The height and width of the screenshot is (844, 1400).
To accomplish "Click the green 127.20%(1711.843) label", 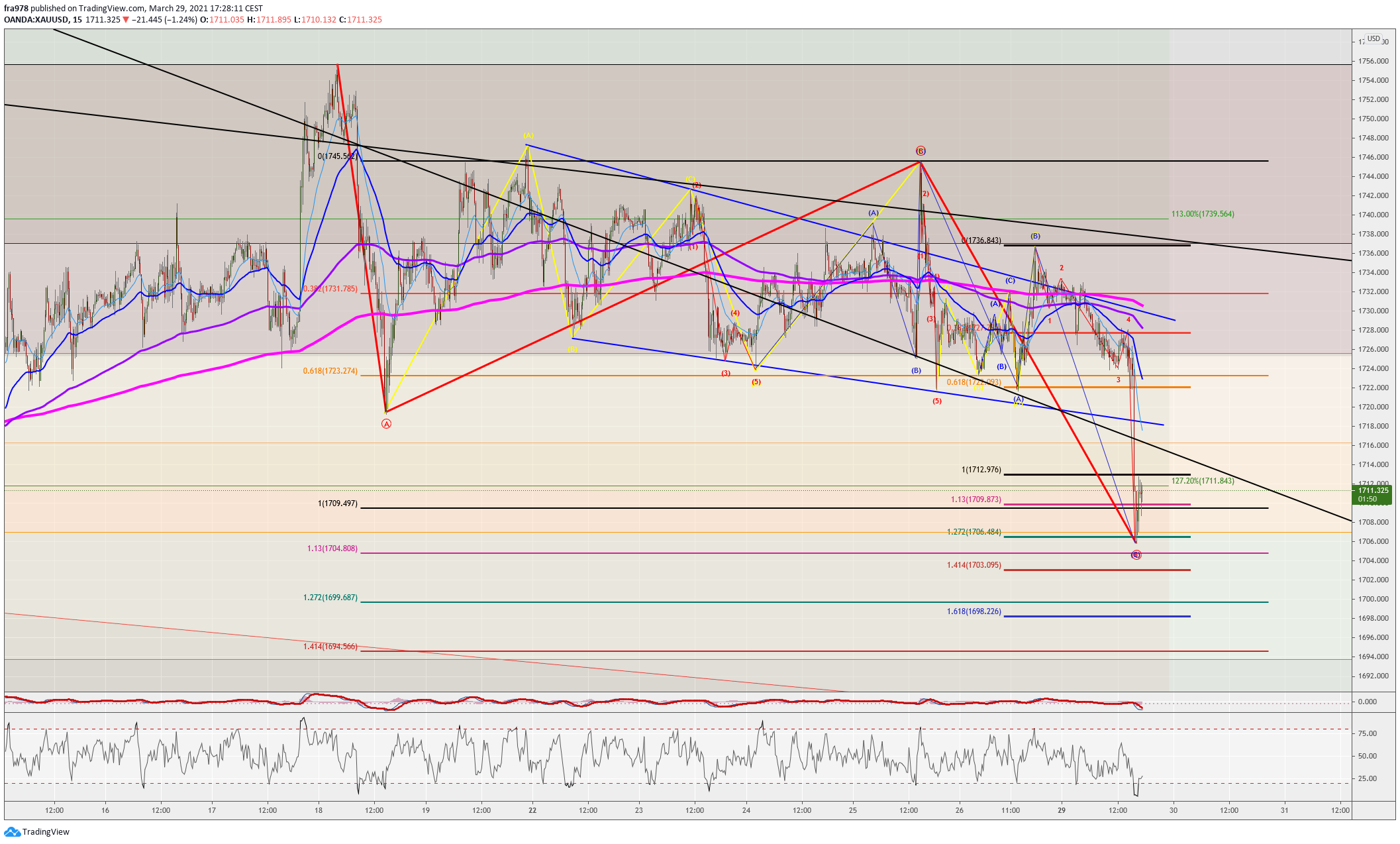I will tap(1203, 481).
